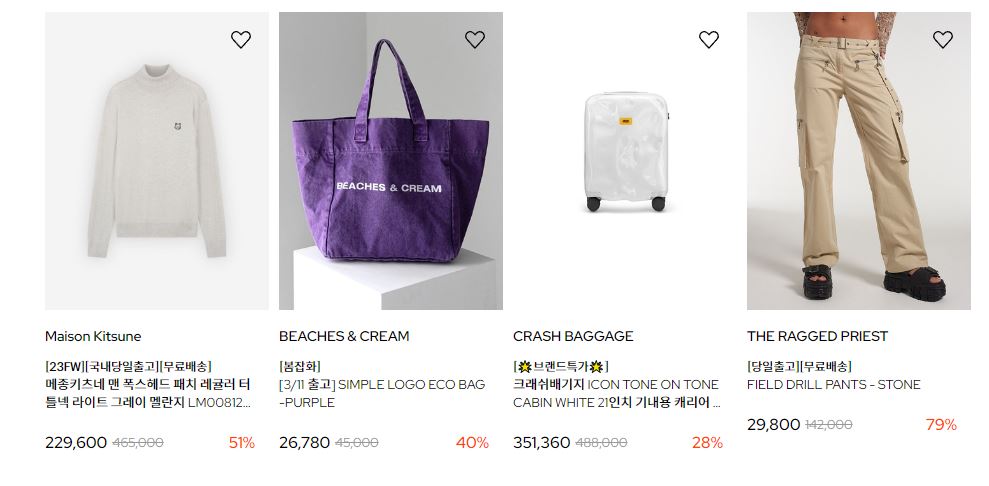Image resolution: width=989 pixels, height=486 pixels.
Task: Click the 229,600 sweater price
Action: (76, 443)
